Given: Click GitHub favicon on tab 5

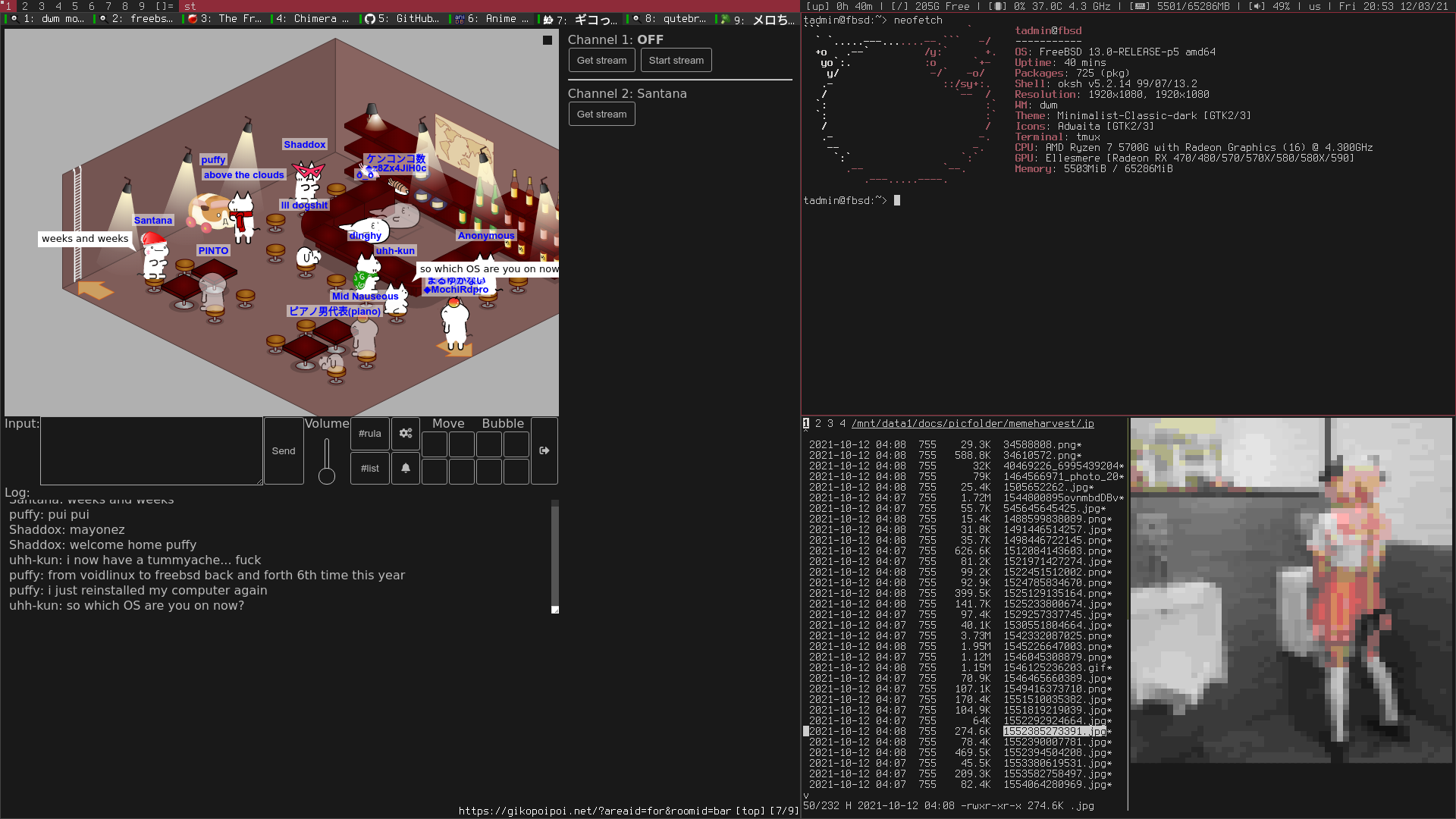Looking at the screenshot, I should click(x=370, y=19).
